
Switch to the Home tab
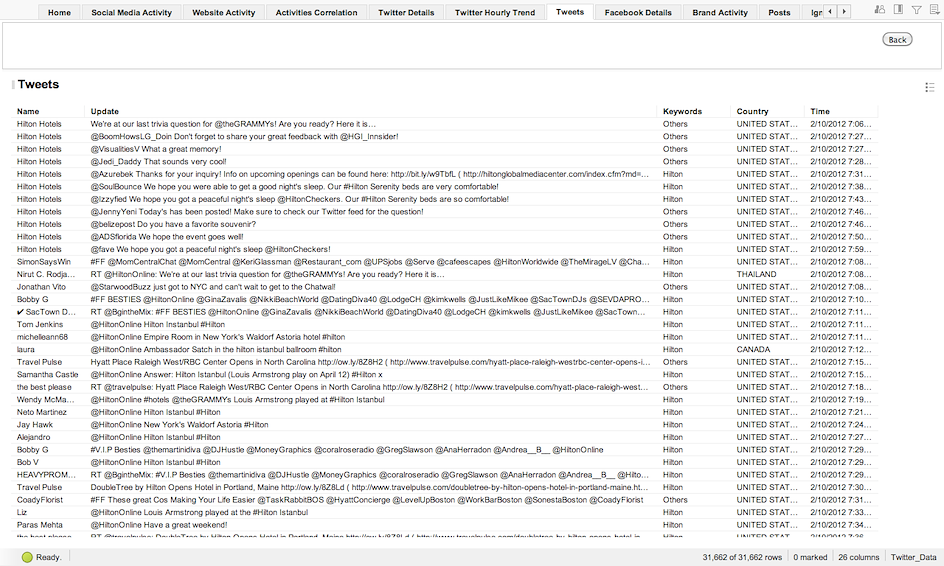coord(59,13)
